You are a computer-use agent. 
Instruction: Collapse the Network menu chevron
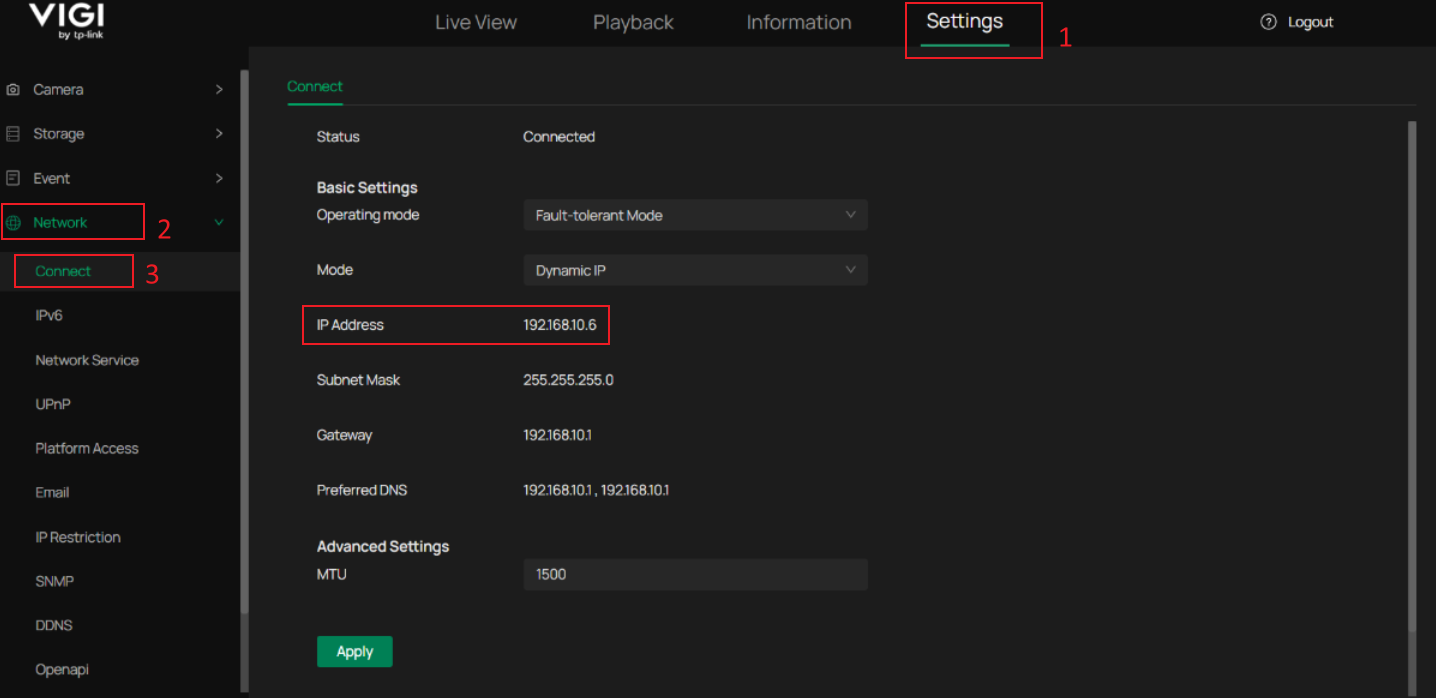[x=219, y=223]
